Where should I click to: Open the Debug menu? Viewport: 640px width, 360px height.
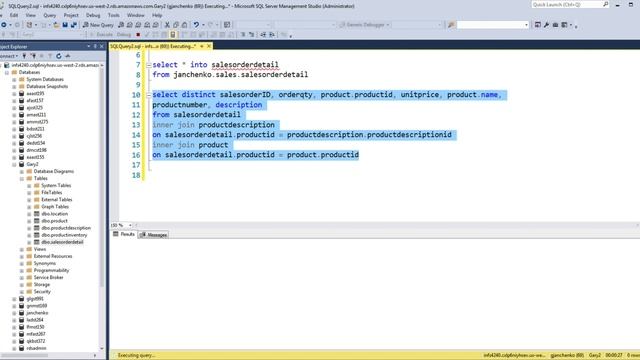pos(93,15)
